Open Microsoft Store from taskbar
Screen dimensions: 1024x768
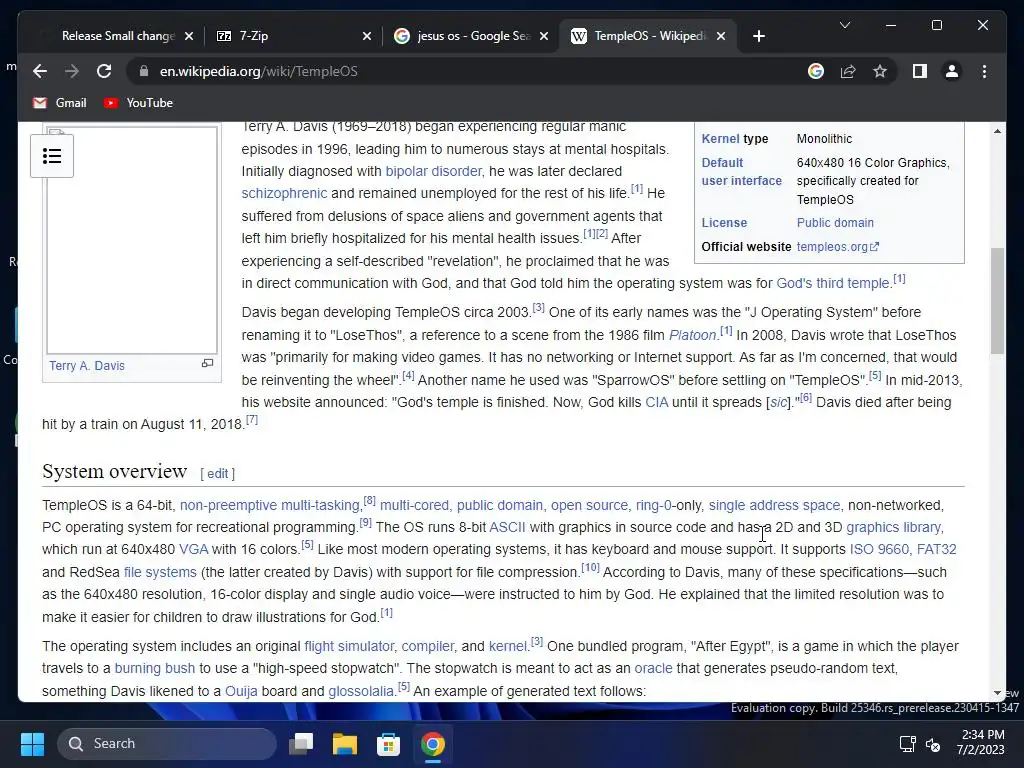pos(388,744)
